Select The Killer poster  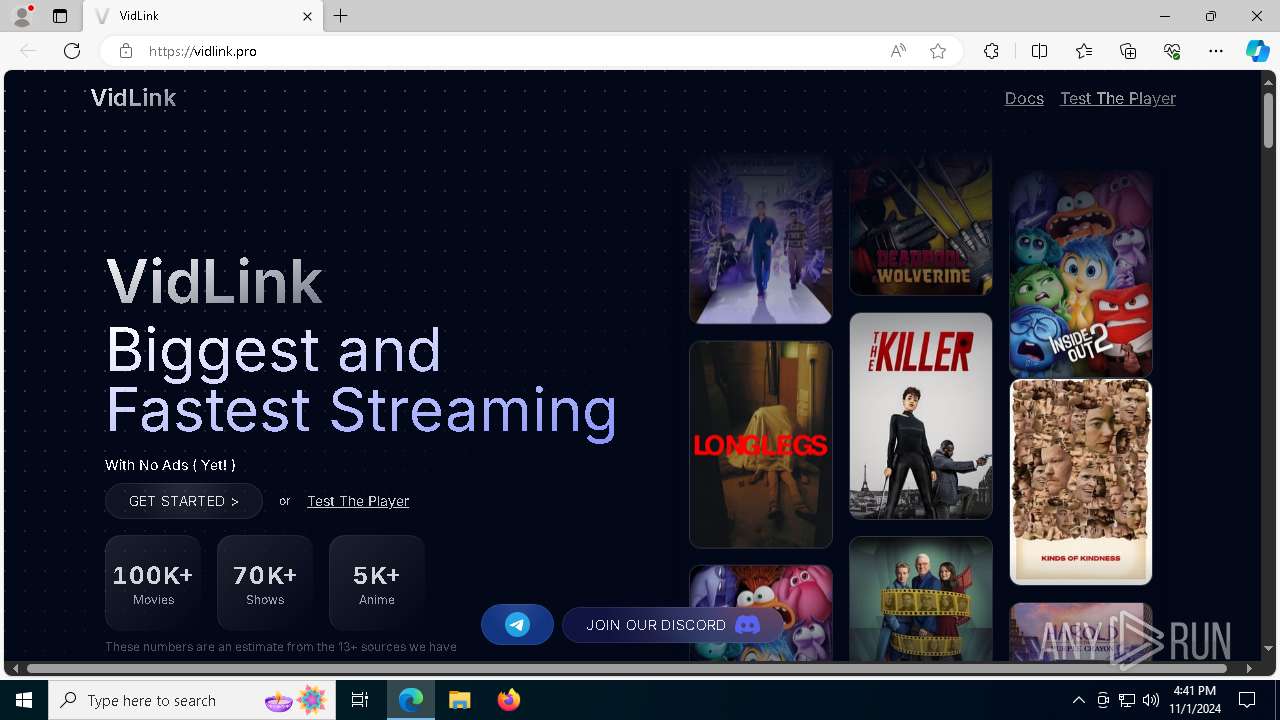[921, 416]
